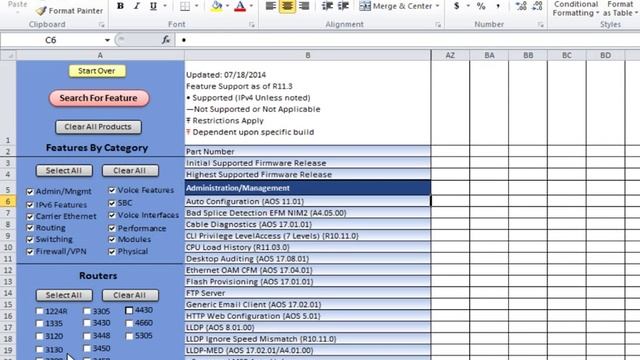Expand Merge & Center dropdown arrow
640x360 pixels.
click(x=437, y=6)
